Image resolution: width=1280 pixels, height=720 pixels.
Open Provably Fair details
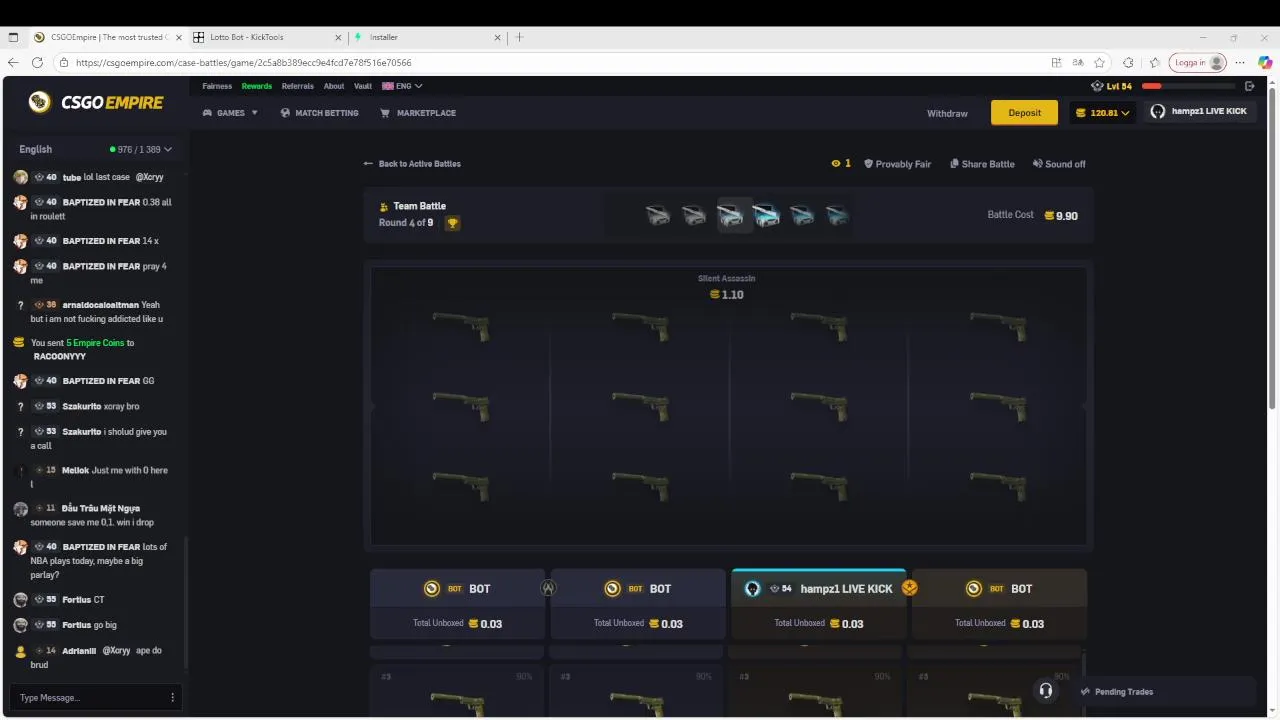tap(897, 164)
